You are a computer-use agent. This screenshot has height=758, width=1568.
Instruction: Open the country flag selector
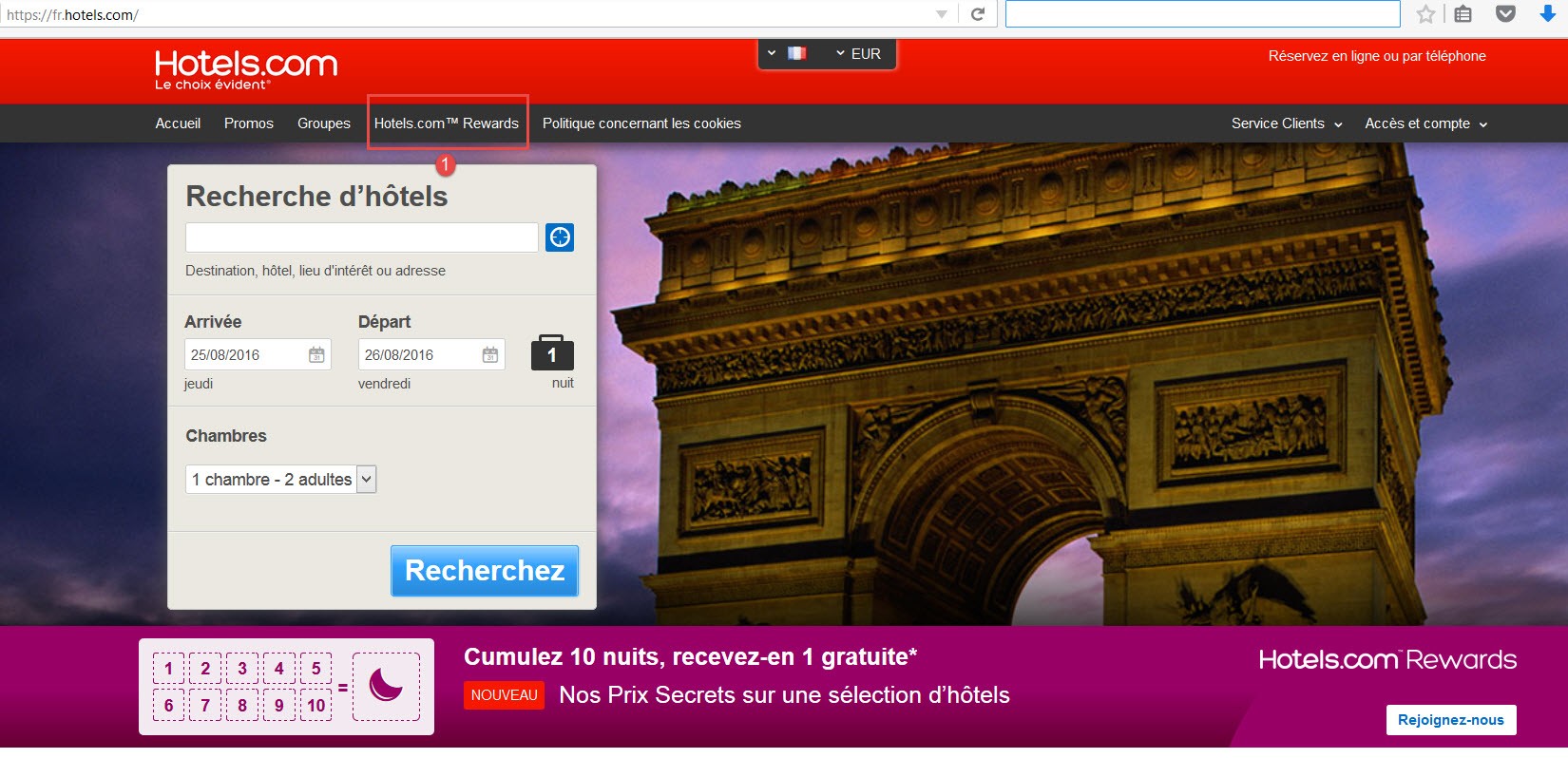click(787, 53)
